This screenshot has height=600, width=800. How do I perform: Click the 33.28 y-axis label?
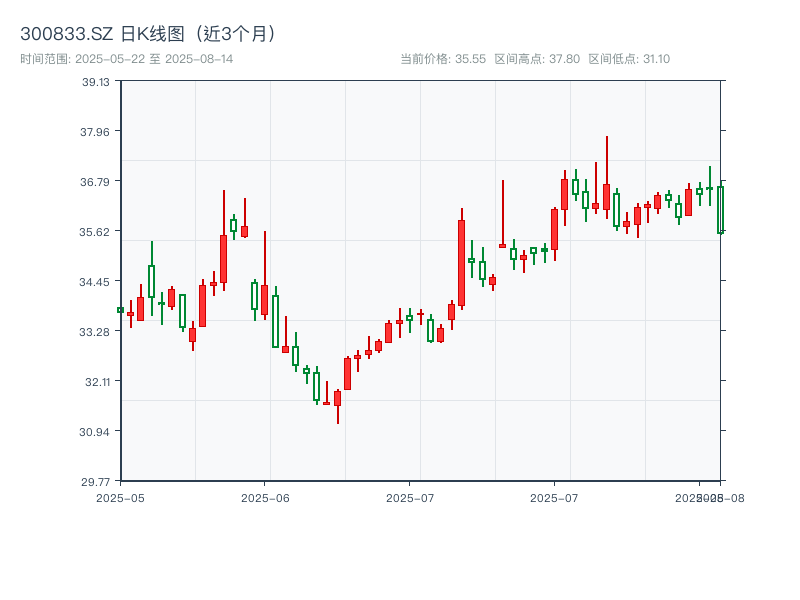pyautogui.click(x=96, y=331)
